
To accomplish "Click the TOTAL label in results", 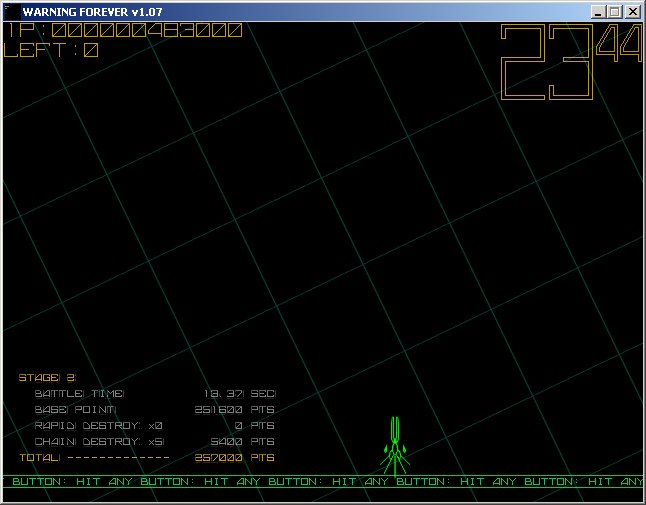I will 40,458.
